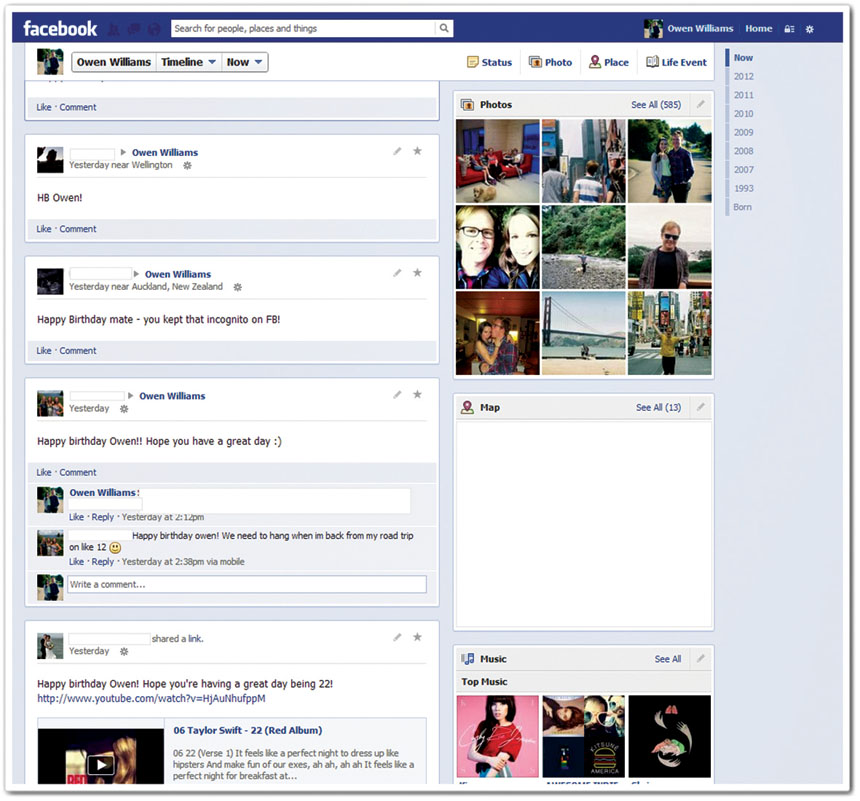This screenshot has height=801, width=860.
Task: Click the friend requests icon in top bar
Action: (115, 29)
